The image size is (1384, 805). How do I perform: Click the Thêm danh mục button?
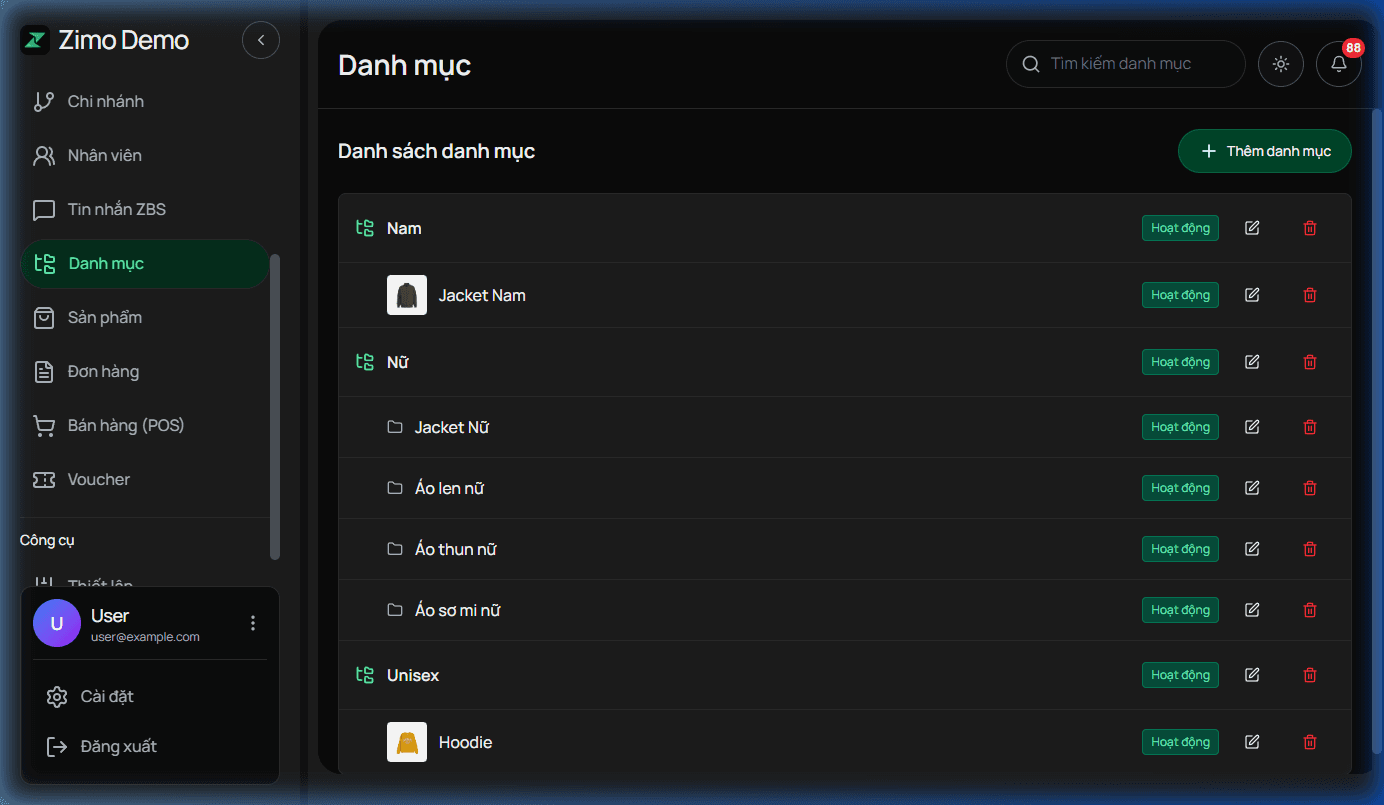click(1264, 151)
